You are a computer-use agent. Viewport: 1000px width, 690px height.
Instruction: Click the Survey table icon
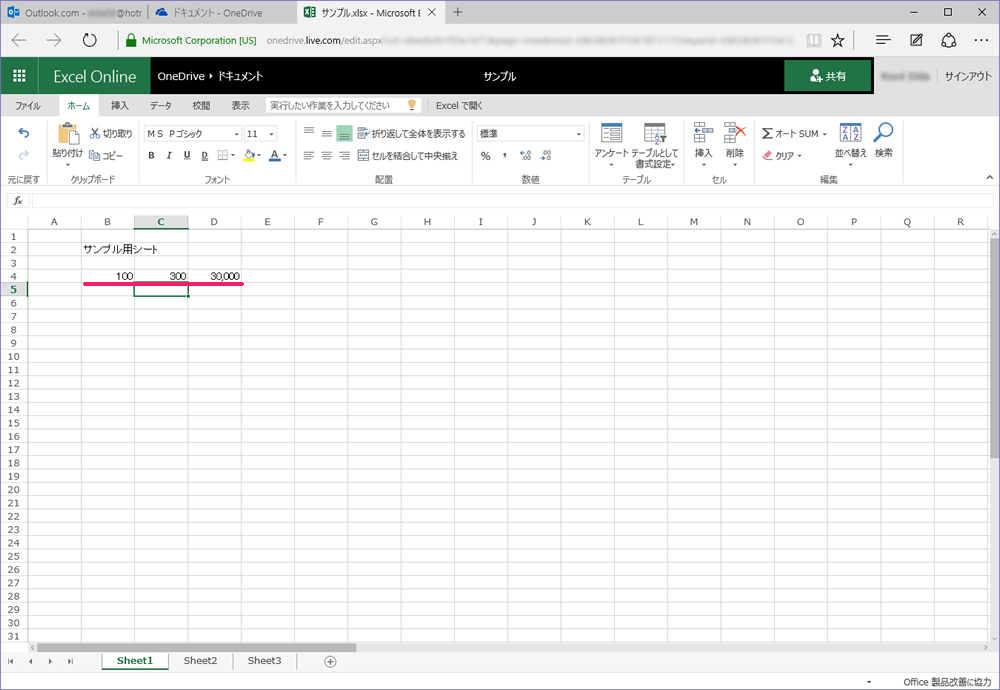click(611, 133)
